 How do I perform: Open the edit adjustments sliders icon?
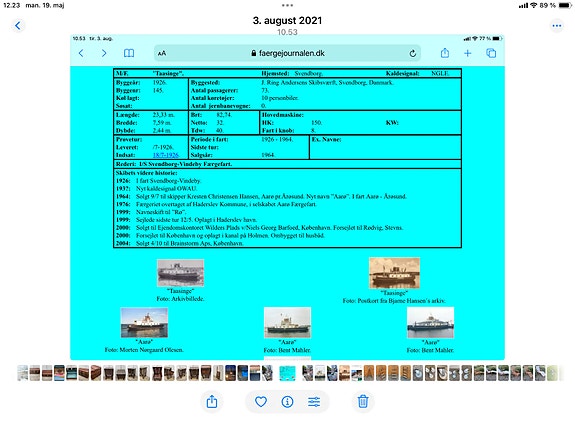click(x=314, y=402)
